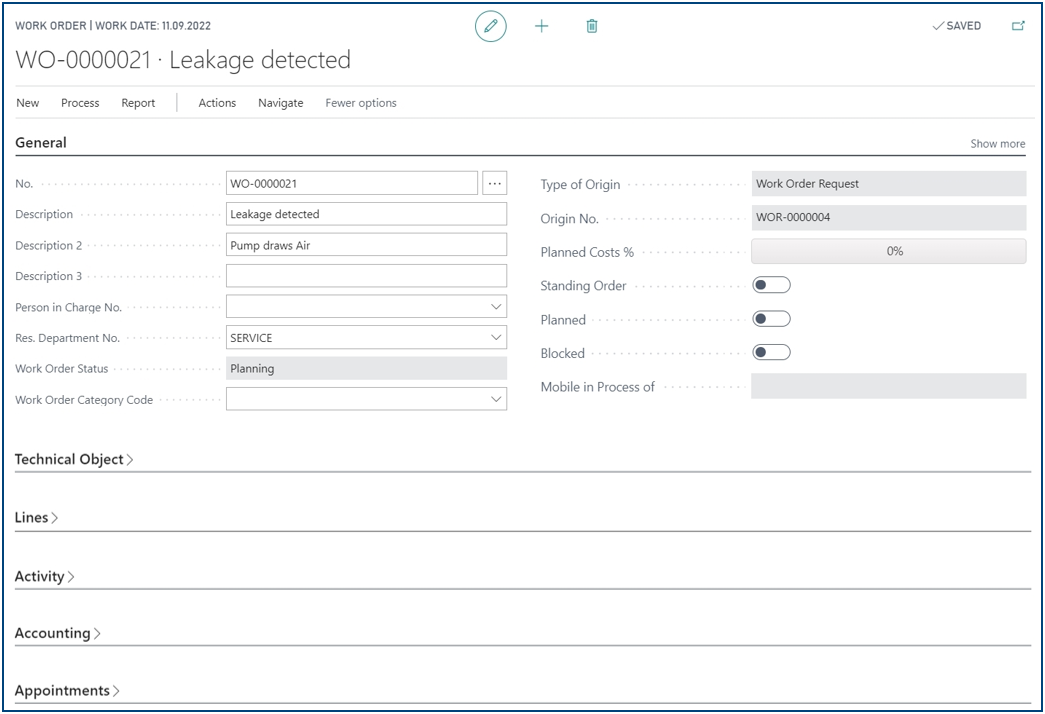Image resolution: width=1045 pixels, height=714 pixels.
Task: Click the Type of Origin field
Action: pyautogui.click(x=888, y=183)
